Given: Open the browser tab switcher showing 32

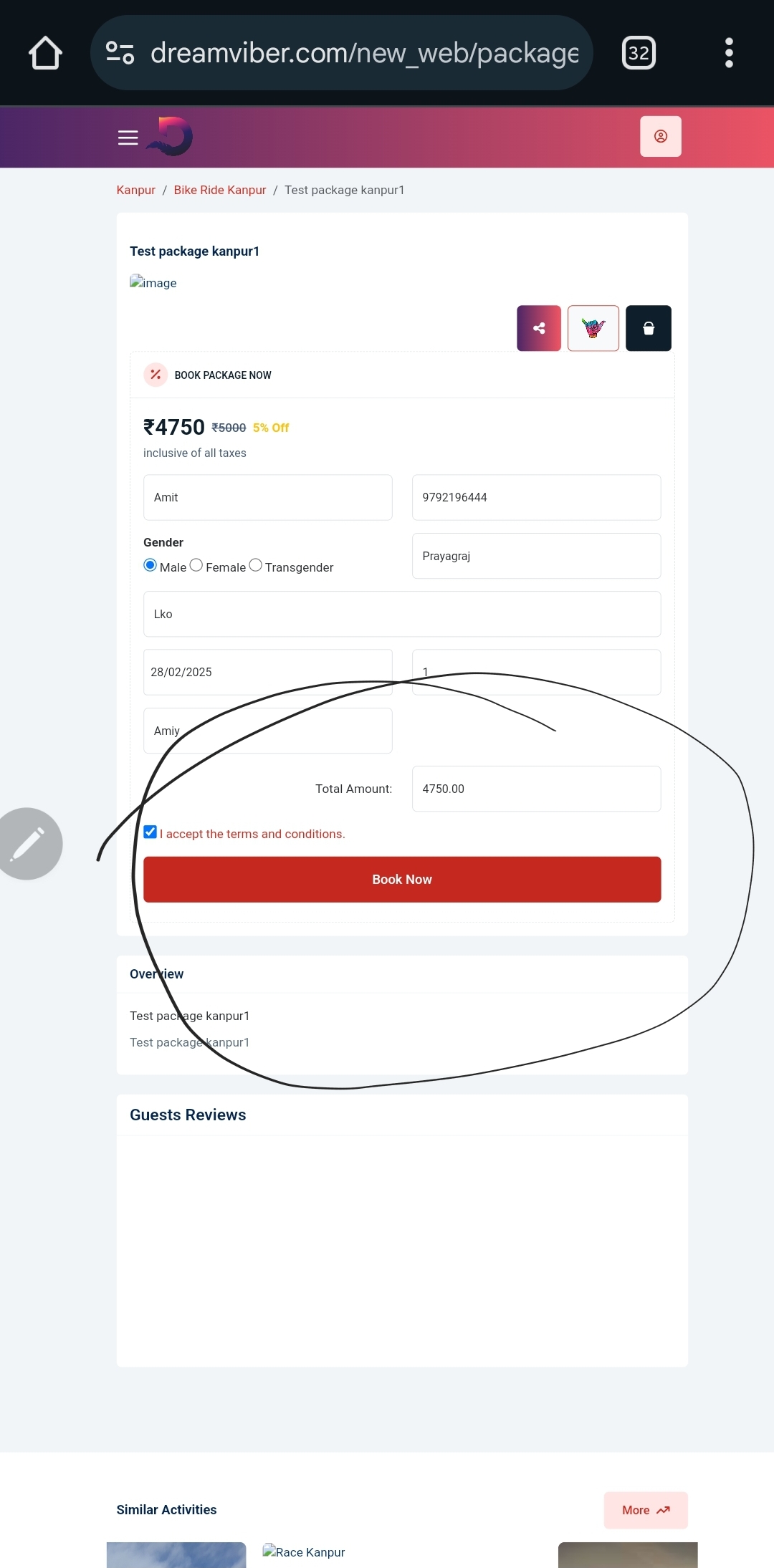Looking at the screenshot, I should coord(639,53).
